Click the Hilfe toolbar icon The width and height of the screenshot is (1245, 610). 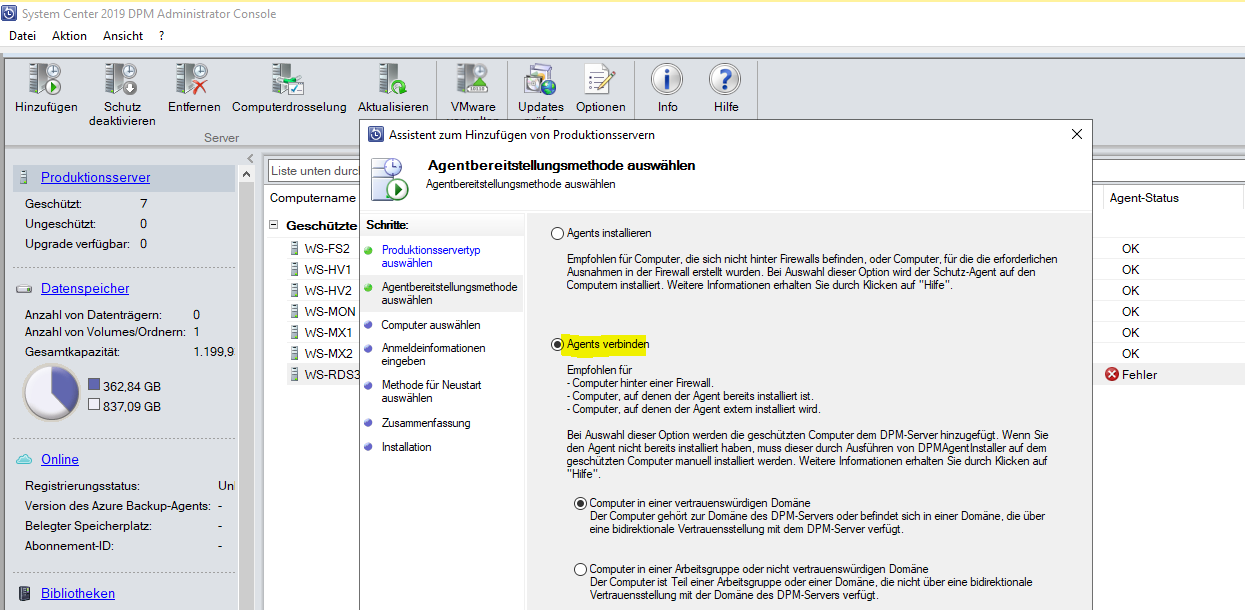725,80
